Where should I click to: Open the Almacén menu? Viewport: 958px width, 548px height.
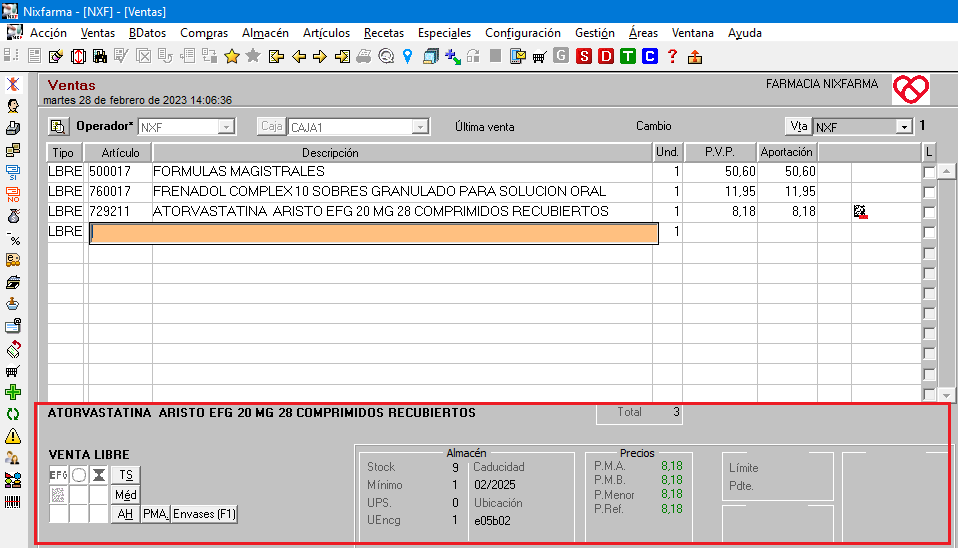pos(265,33)
